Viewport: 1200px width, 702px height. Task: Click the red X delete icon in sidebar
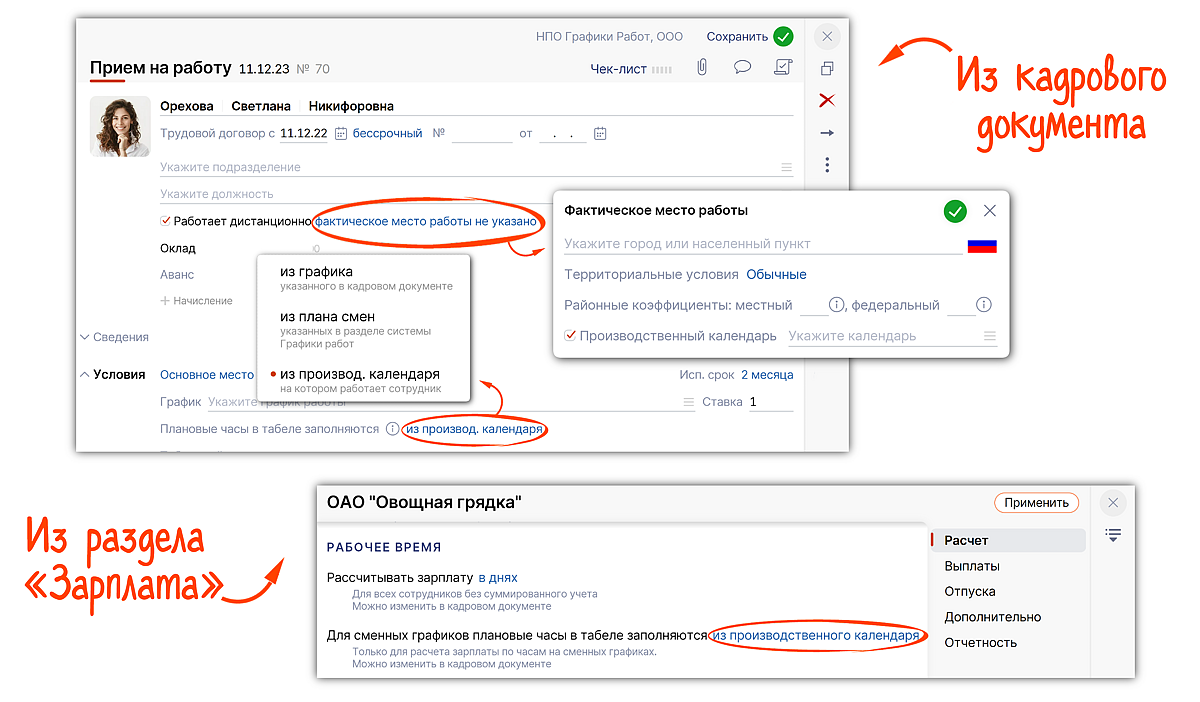tap(827, 100)
